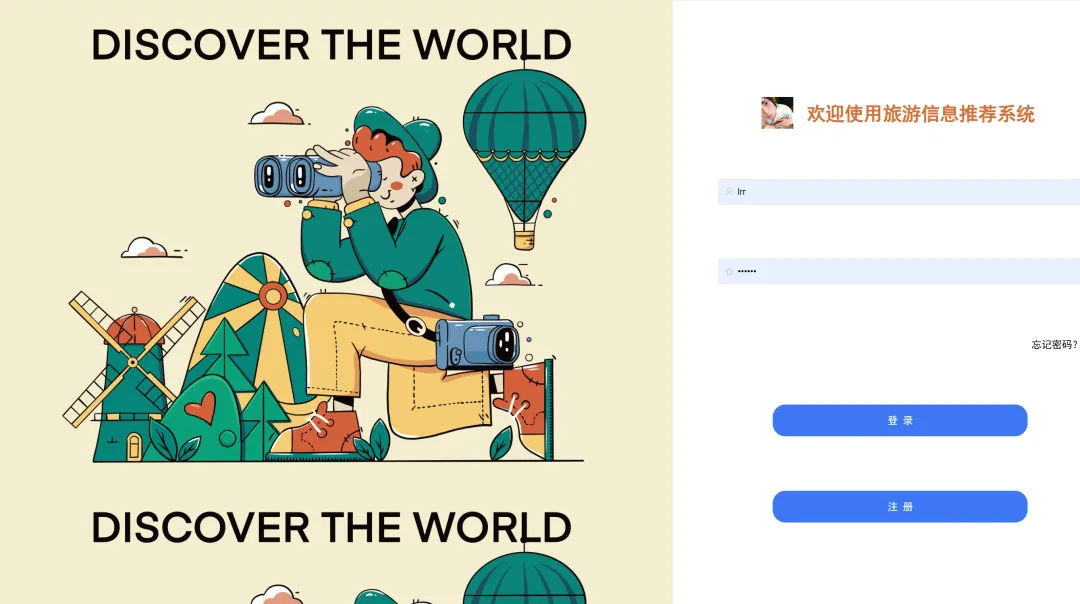Focus the username field containing 'lrr'
The height and width of the screenshot is (604, 1080).
(899, 192)
